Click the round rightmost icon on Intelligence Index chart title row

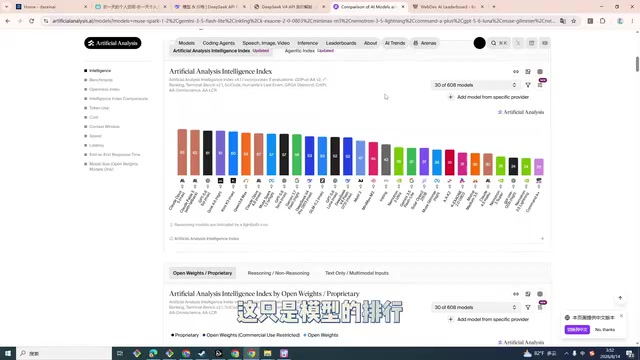tap(540, 71)
